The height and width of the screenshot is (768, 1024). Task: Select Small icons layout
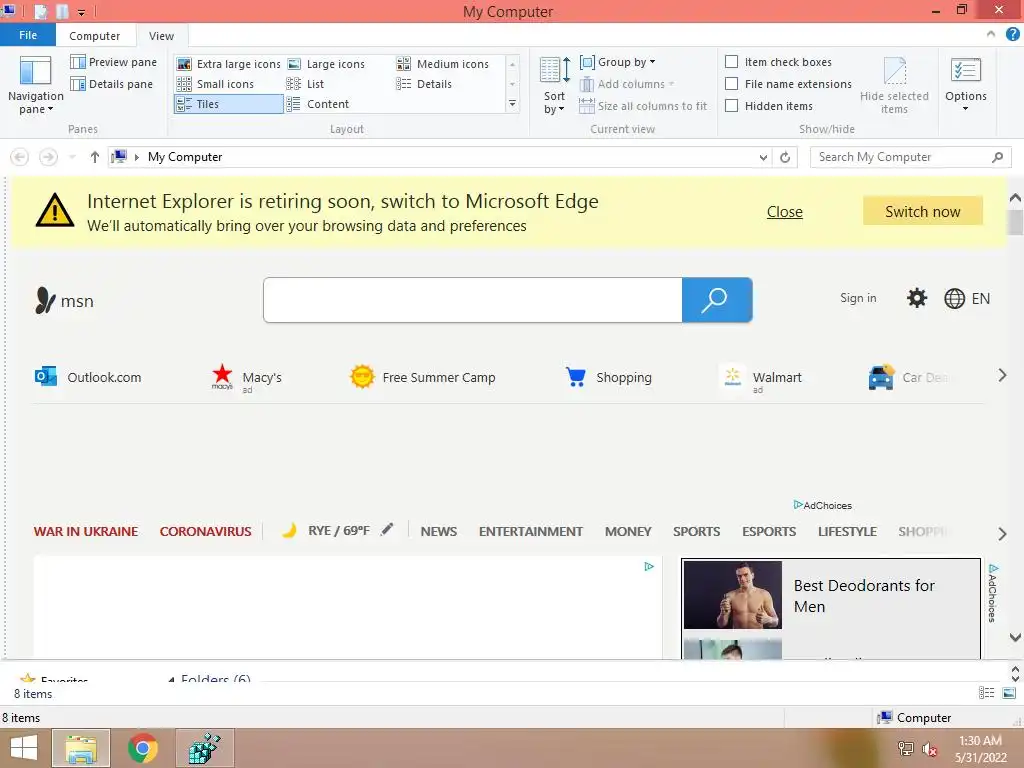(216, 84)
